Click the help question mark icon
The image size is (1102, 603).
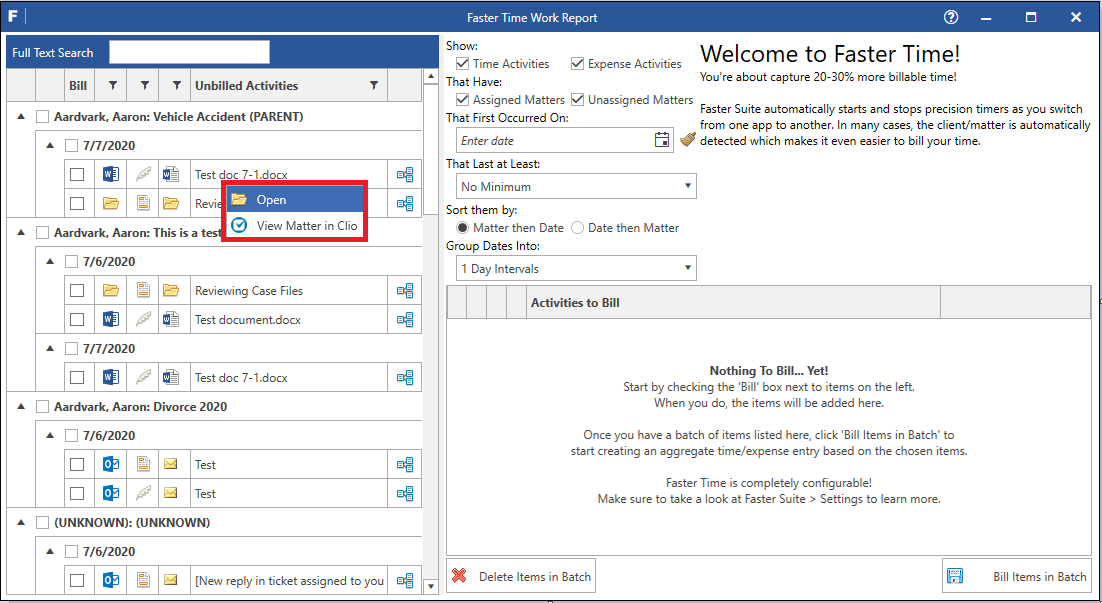[x=951, y=17]
